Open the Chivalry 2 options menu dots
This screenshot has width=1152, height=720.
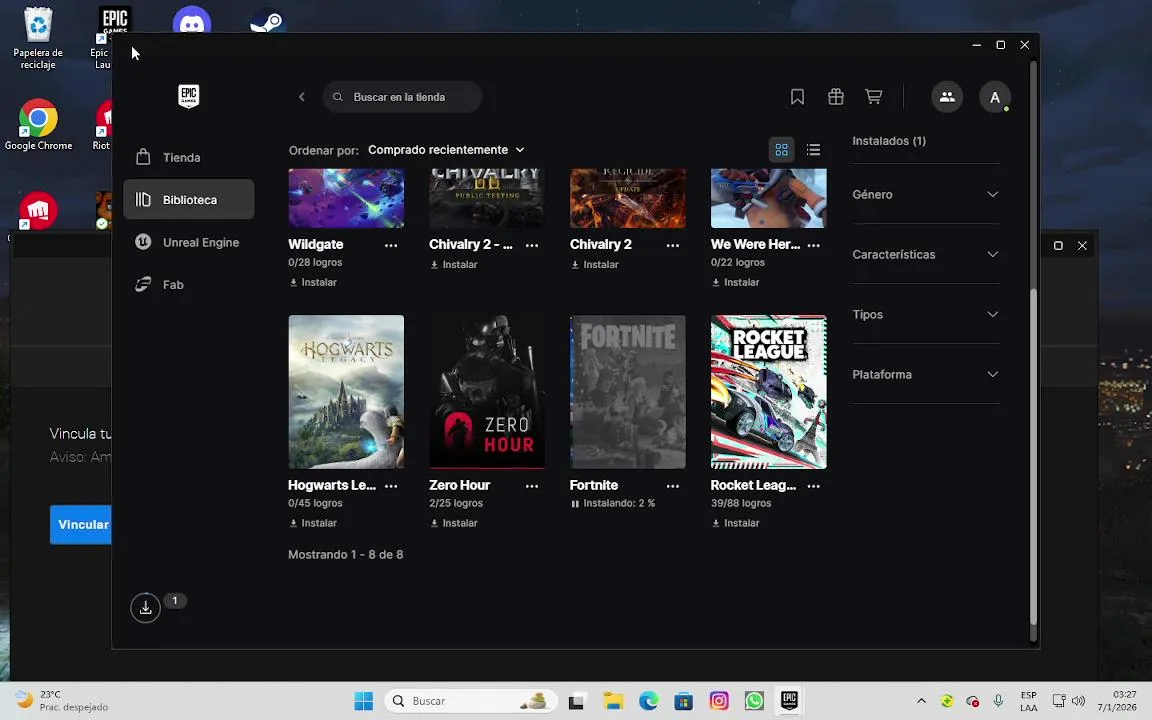(x=673, y=245)
